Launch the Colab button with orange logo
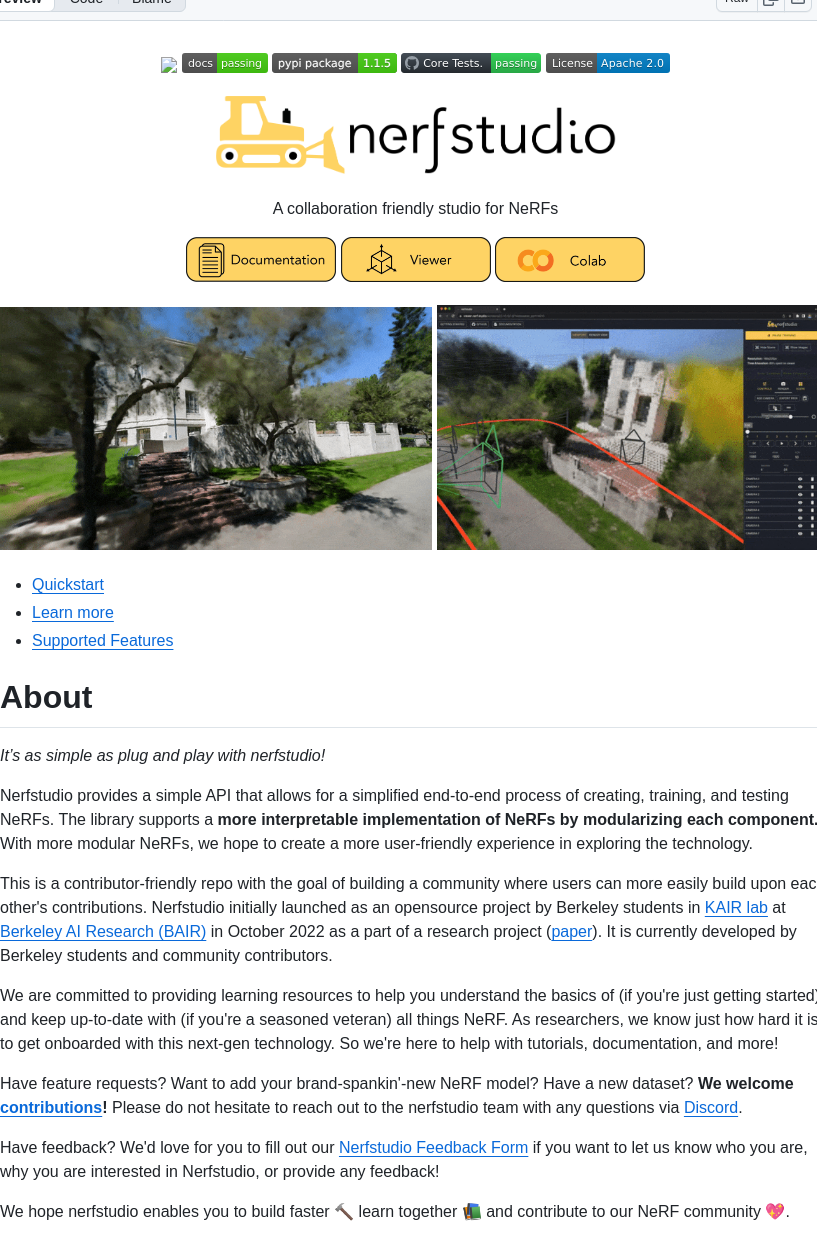The image size is (817, 1254). (570, 260)
